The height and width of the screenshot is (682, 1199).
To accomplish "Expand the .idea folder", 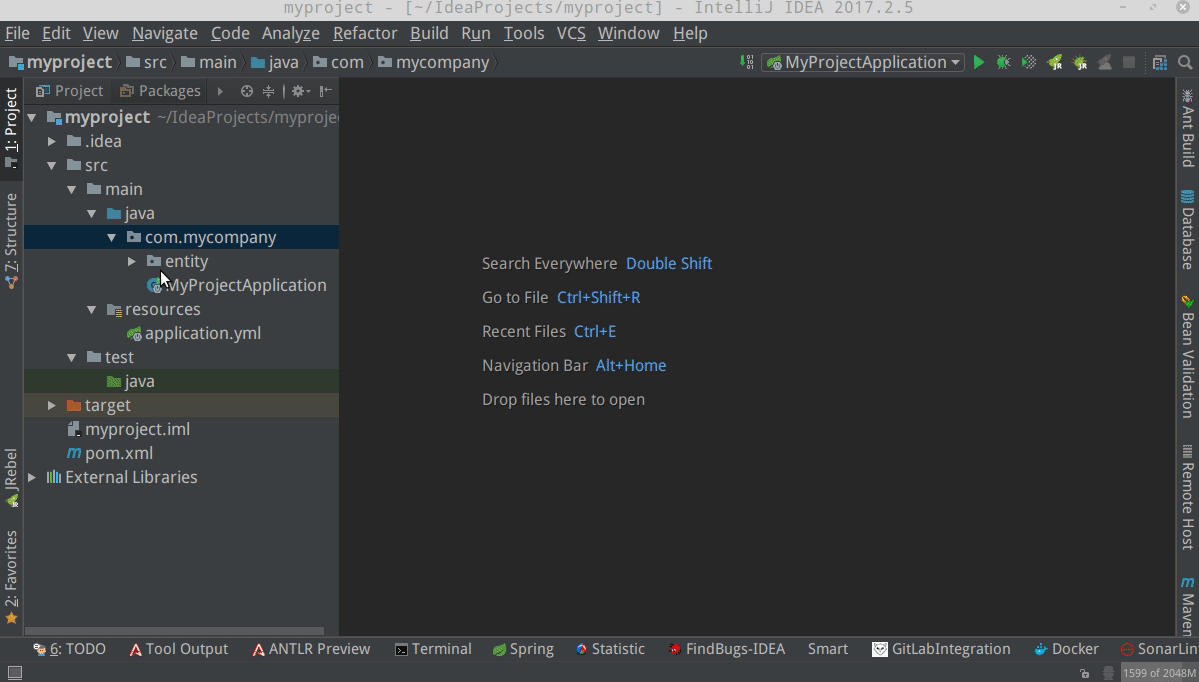I will pos(52,141).
